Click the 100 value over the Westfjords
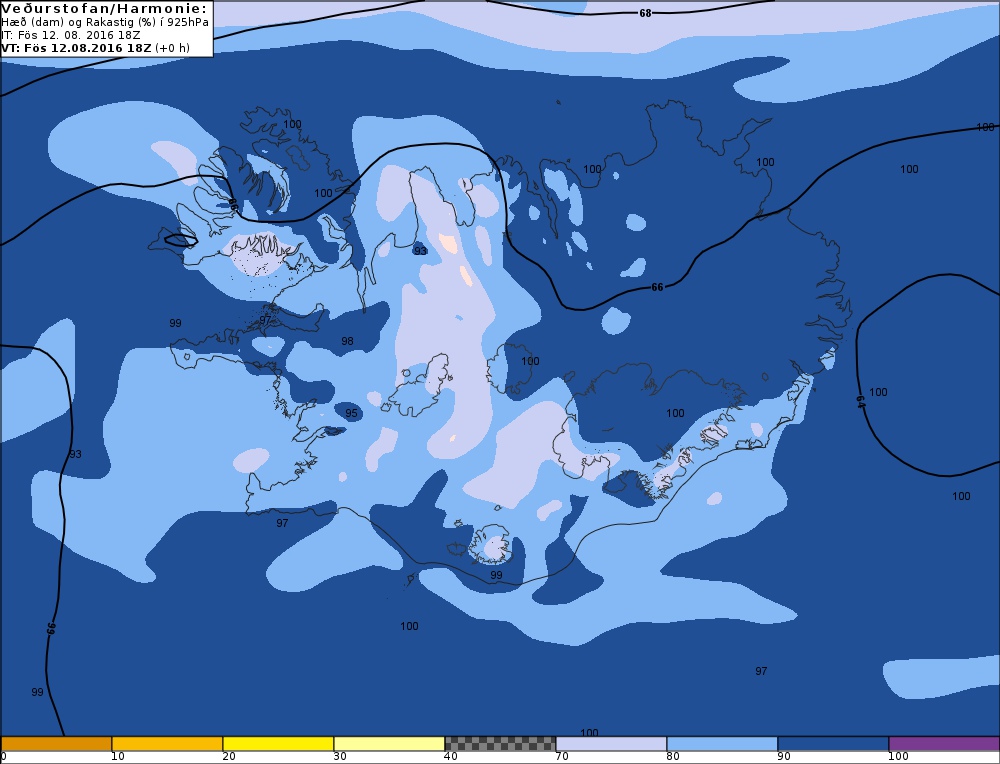The image size is (1000, 764). tap(292, 124)
